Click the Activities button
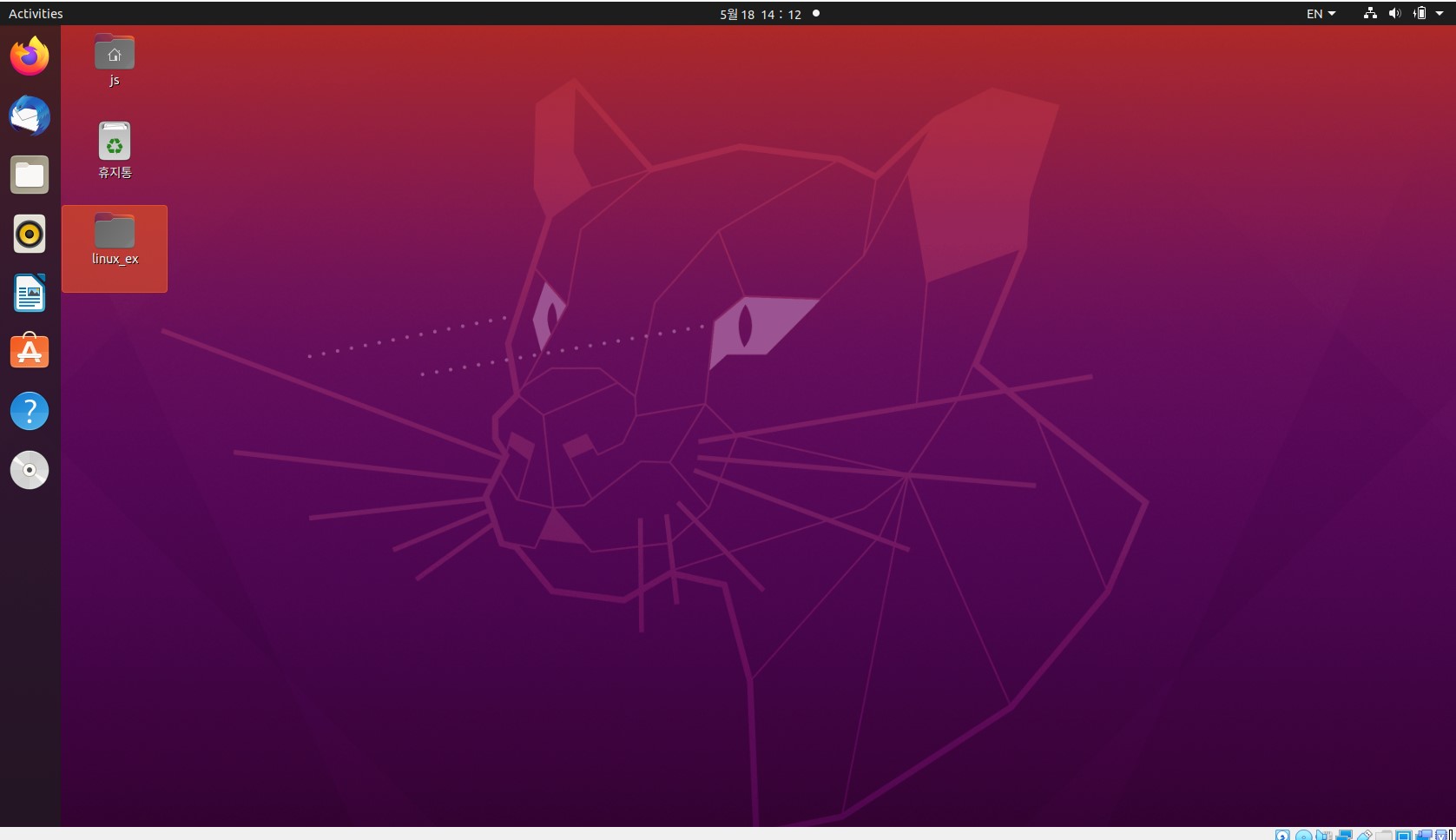Viewport: 1456px width, 840px height. pos(36,13)
